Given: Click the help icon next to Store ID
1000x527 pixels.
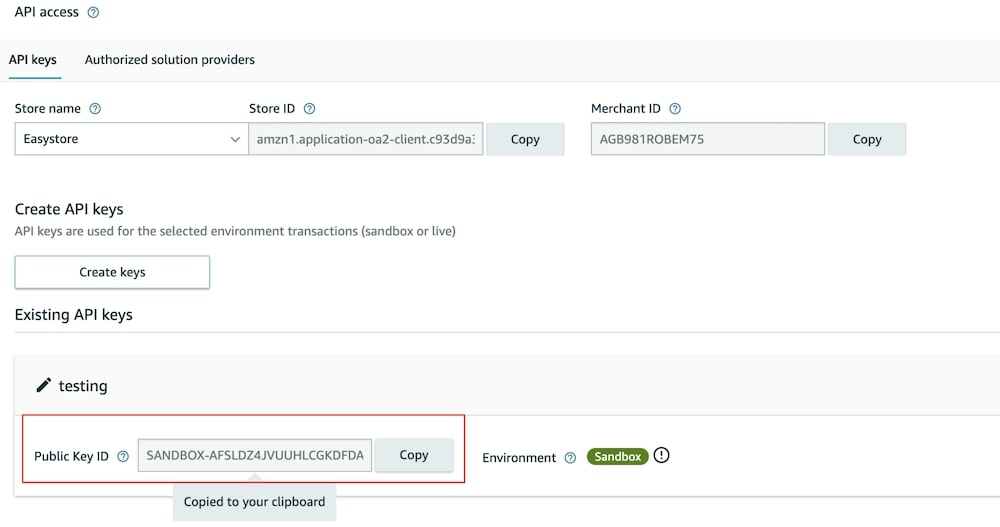Looking at the screenshot, I should click(x=310, y=109).
